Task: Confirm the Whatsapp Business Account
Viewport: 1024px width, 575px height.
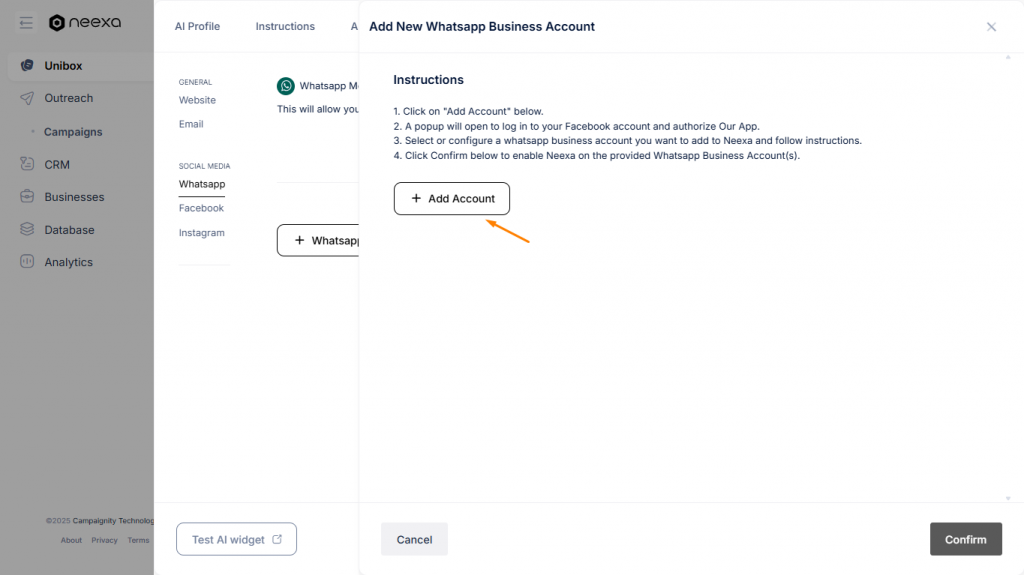Action: 966,539
